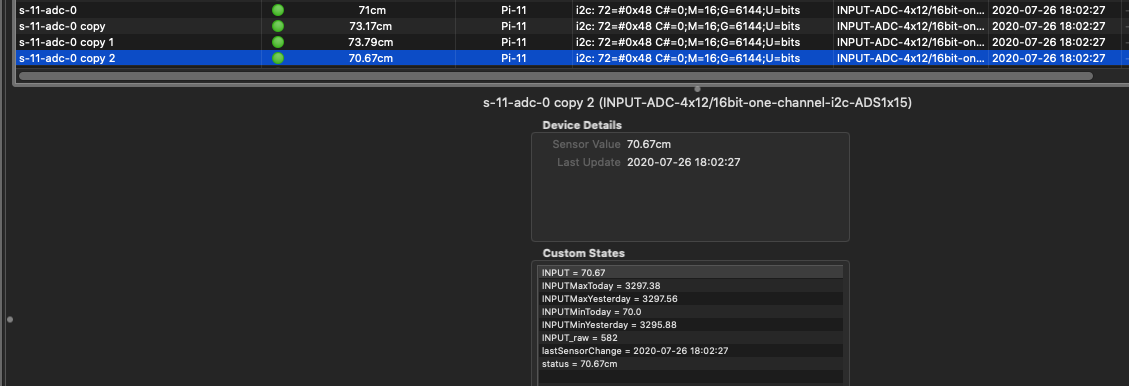Select the INPUTMinToday = 70.0 state
Viewport: 1129px width, 386px height.
690,311
